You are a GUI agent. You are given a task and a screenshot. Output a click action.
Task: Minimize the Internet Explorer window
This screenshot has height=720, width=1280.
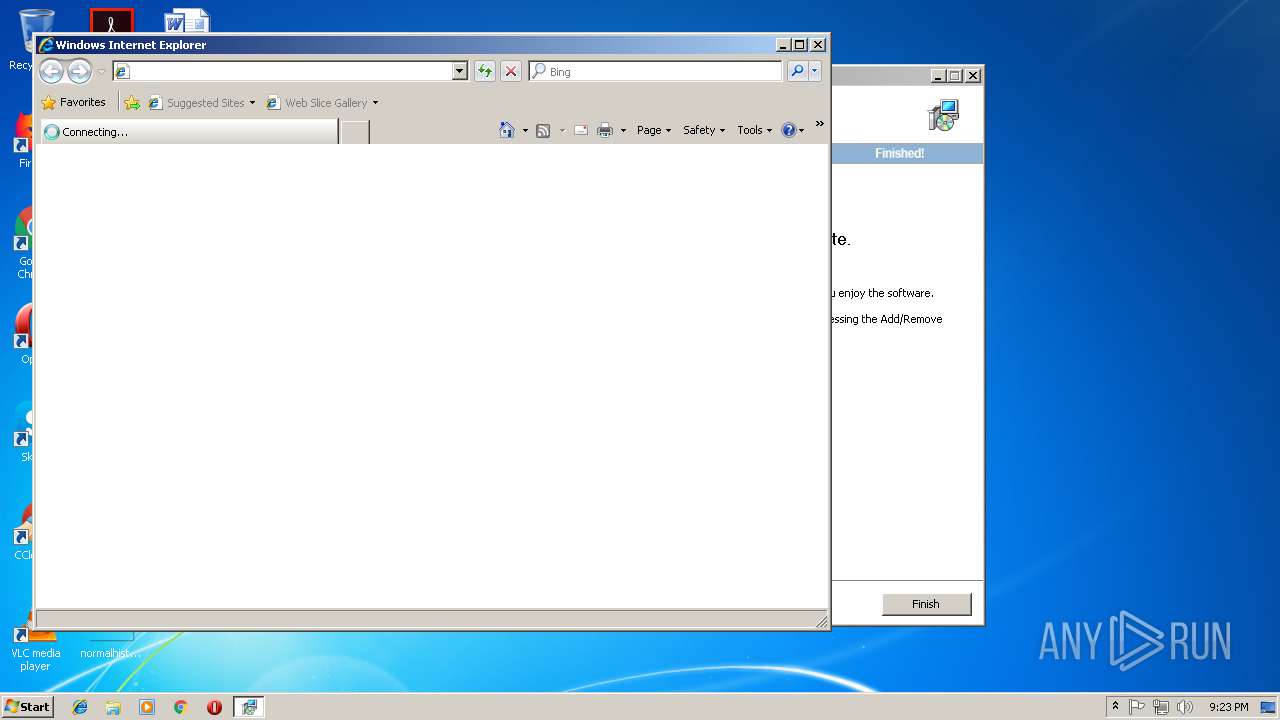pyautogui.click(x=783, y=45)
